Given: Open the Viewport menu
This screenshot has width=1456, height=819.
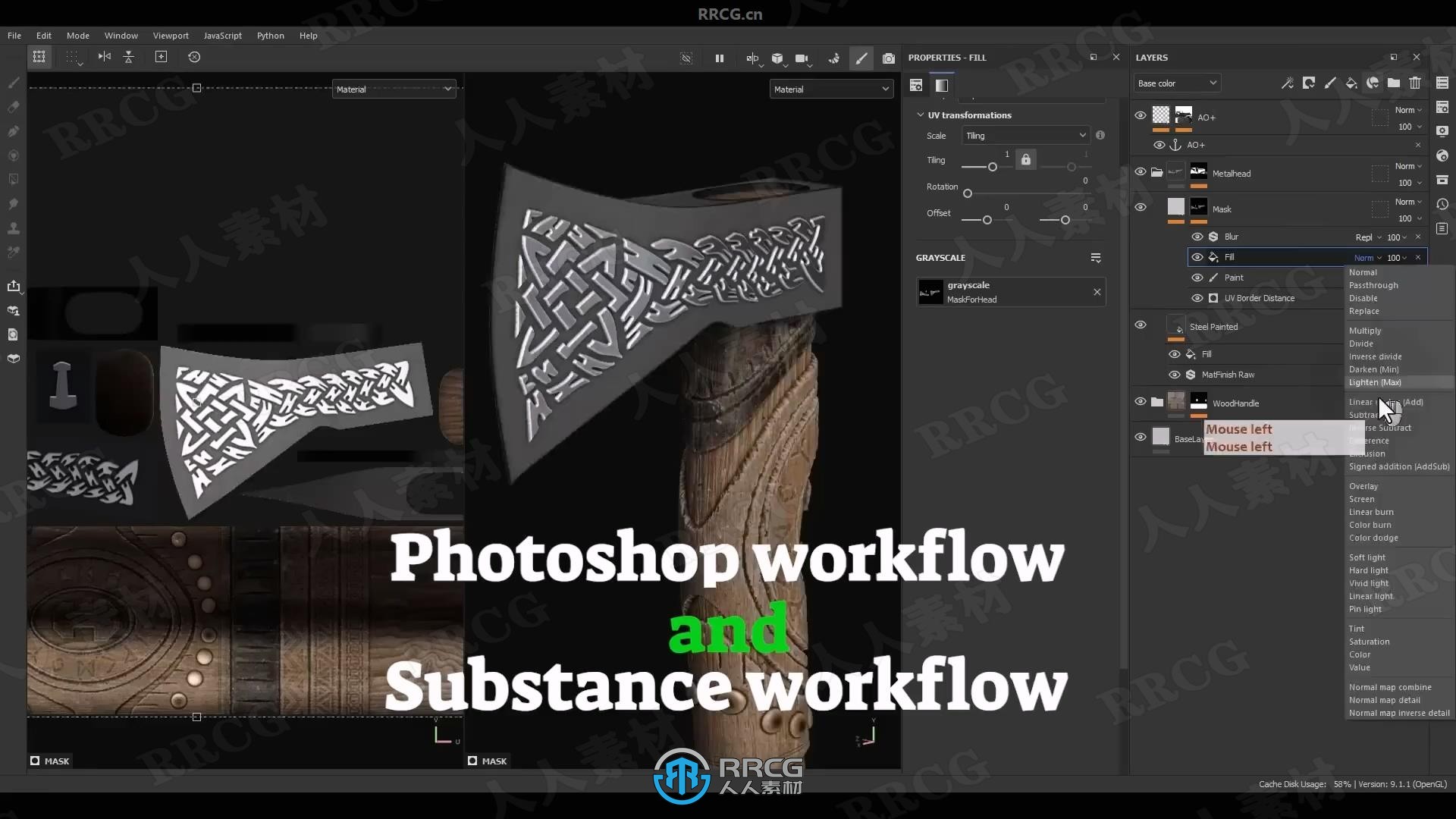Looking at the screenshot, I should 171,36.
